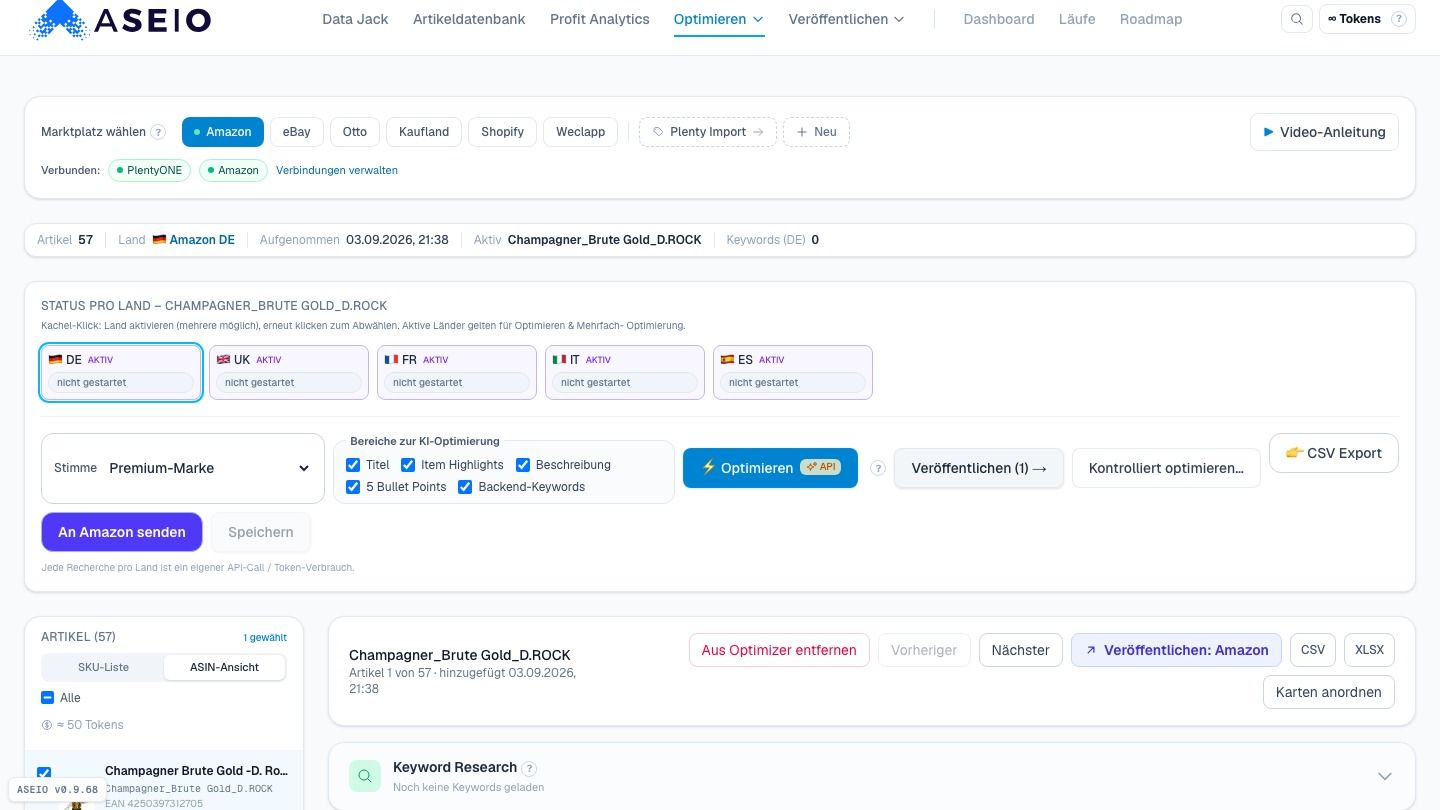Switch to the Dashboard view
The width and height of the screenshot is (1440, 810).
point(999,19)
